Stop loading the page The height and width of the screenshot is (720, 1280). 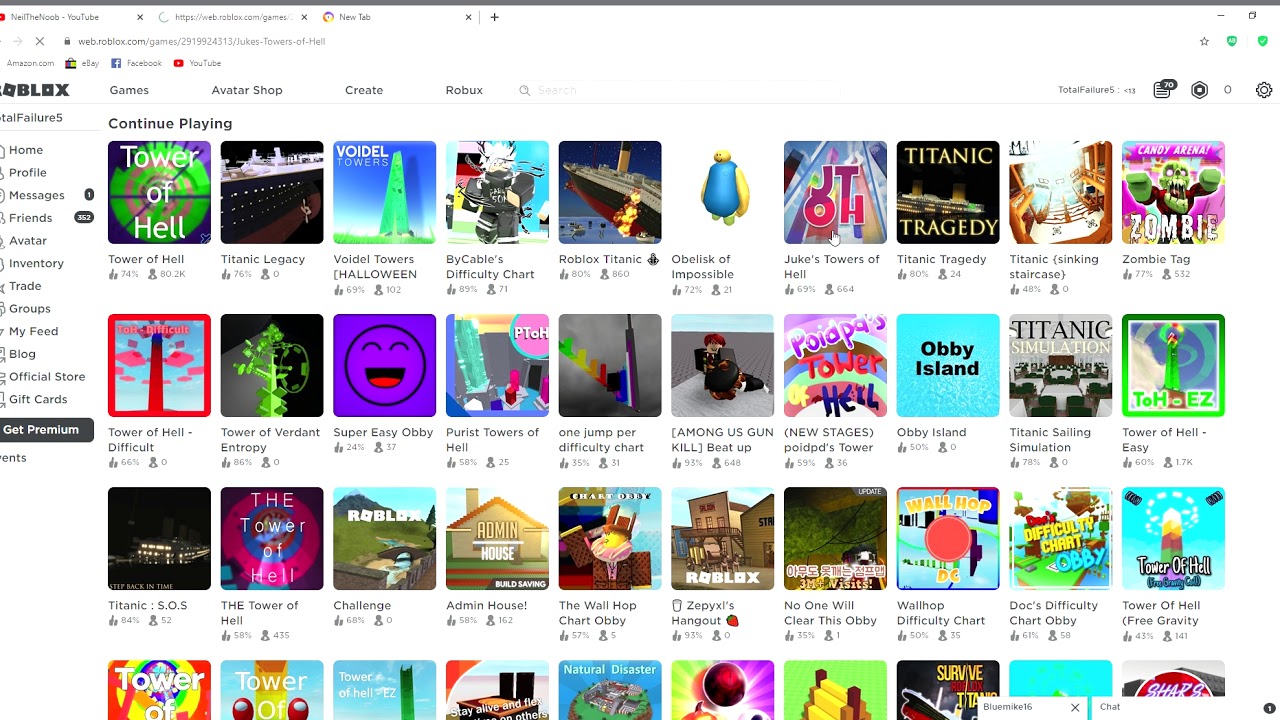pyautogui.click(x=39, y=42)
